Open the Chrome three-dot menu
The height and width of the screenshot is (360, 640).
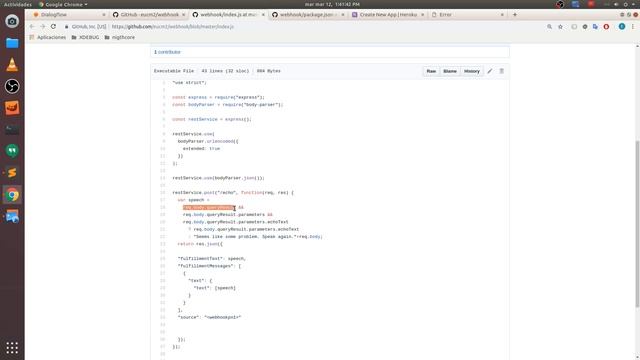pyautogui.click(x=633, y=27)
